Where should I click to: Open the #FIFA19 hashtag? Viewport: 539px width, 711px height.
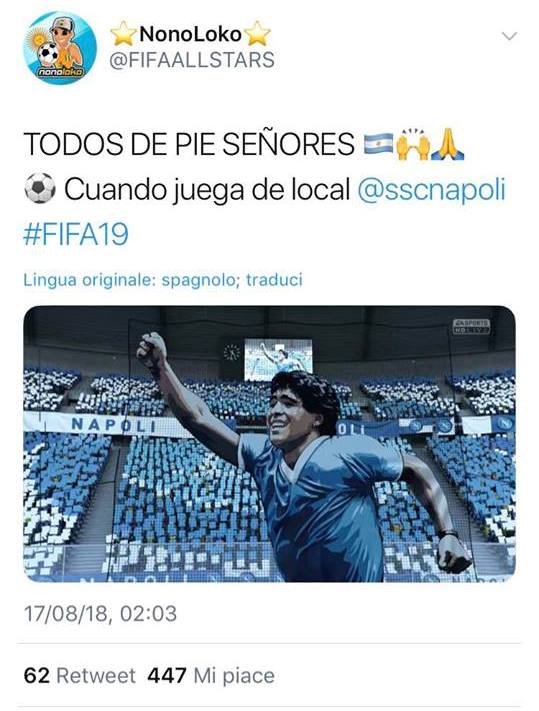[x=76, y=234]
